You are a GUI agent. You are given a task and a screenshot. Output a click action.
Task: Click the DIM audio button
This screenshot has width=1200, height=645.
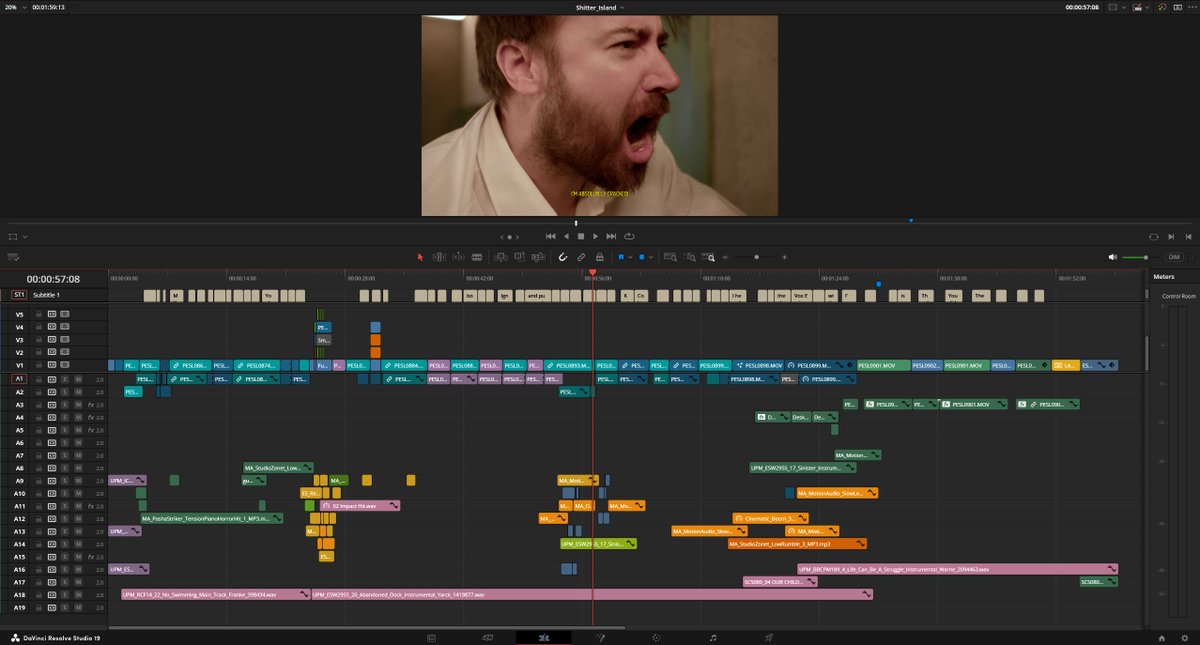click(1174, 257)
